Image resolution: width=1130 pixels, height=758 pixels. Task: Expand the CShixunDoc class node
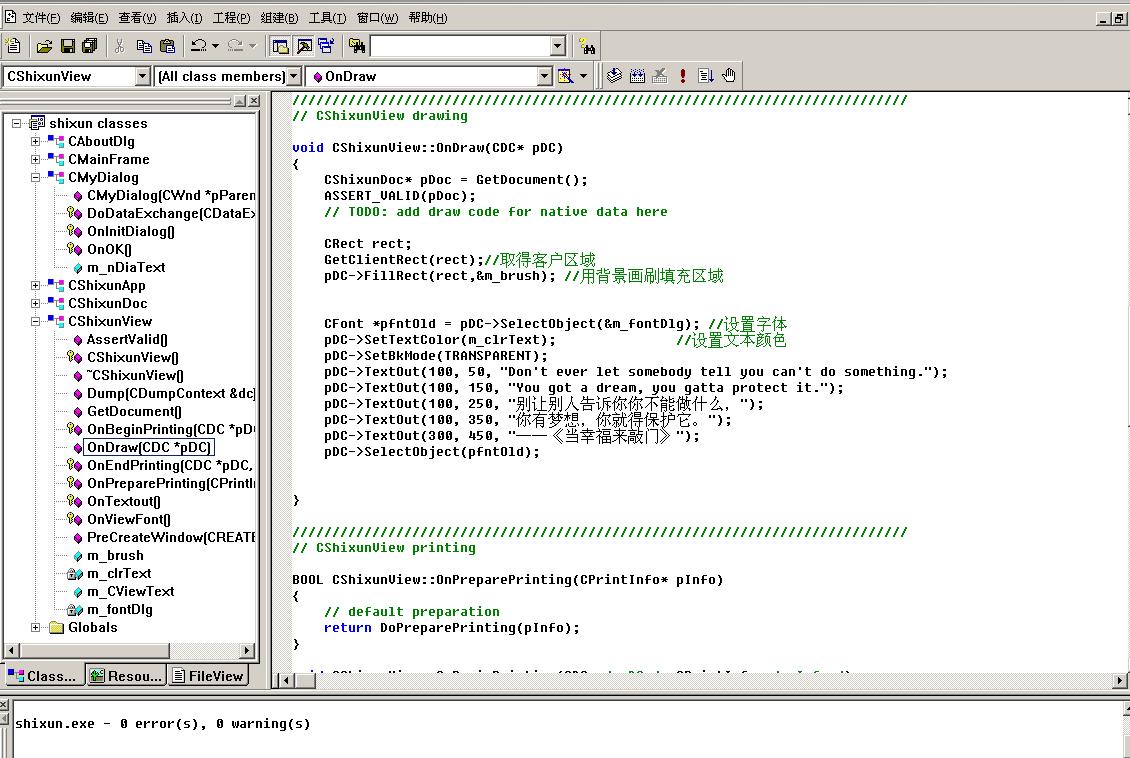click(x=35, y=303)
